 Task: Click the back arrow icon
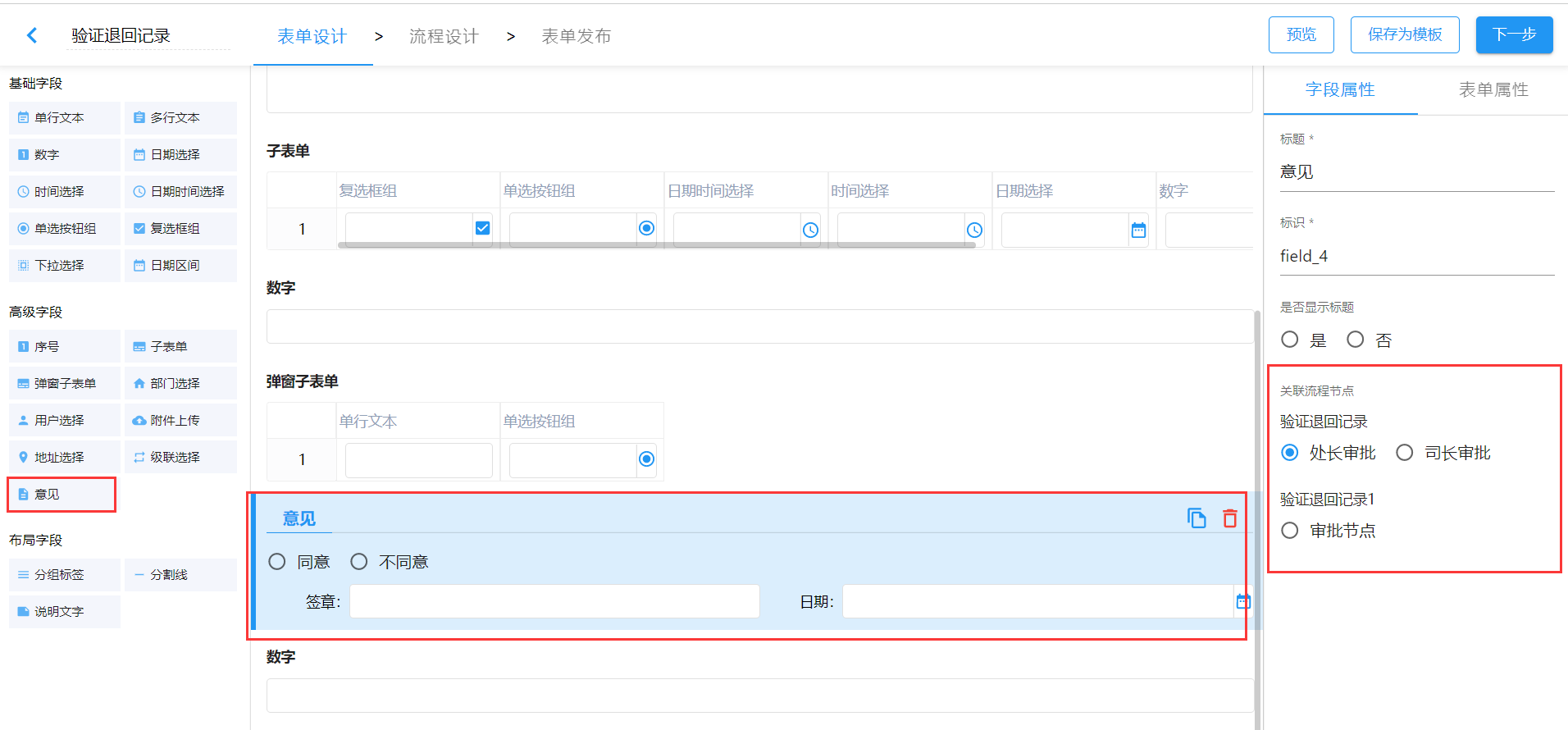(x=32, y=35)
